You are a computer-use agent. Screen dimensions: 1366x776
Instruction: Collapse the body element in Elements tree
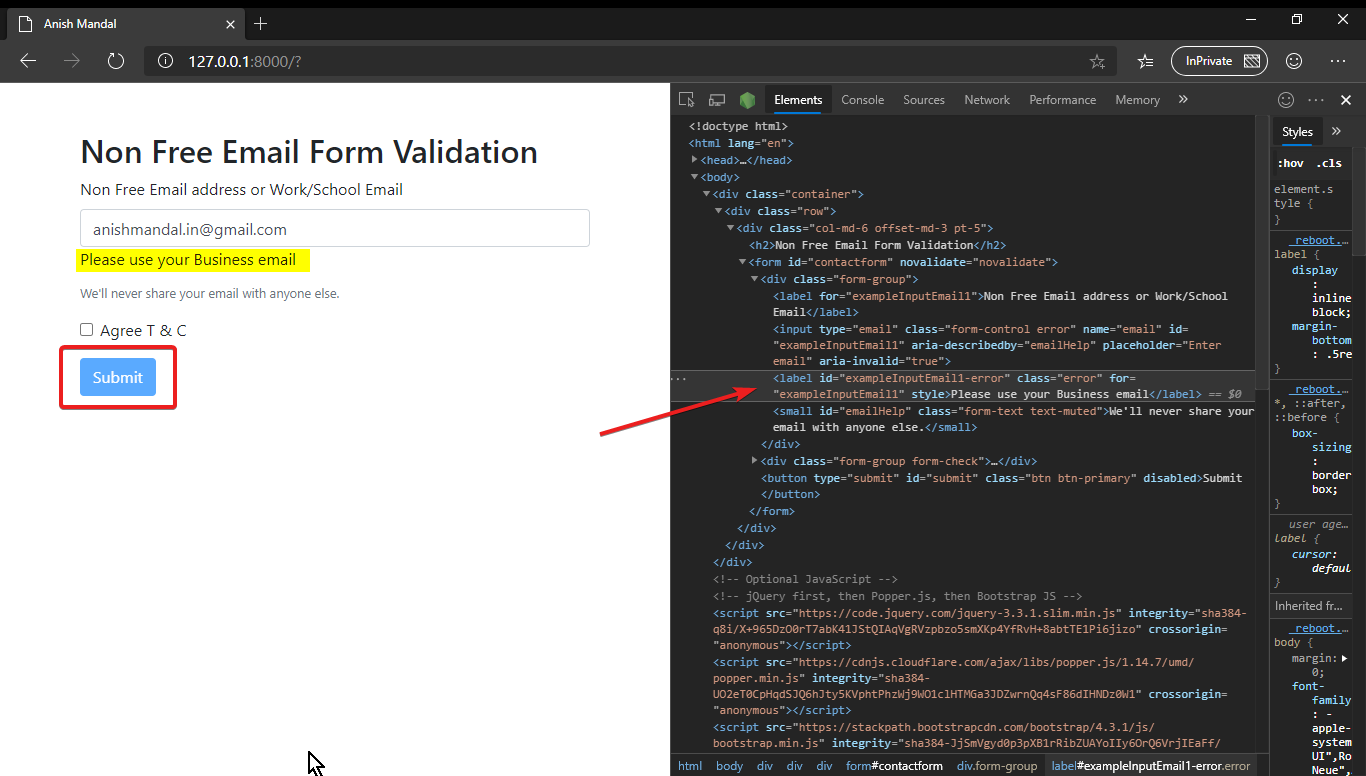click(694, 176)
